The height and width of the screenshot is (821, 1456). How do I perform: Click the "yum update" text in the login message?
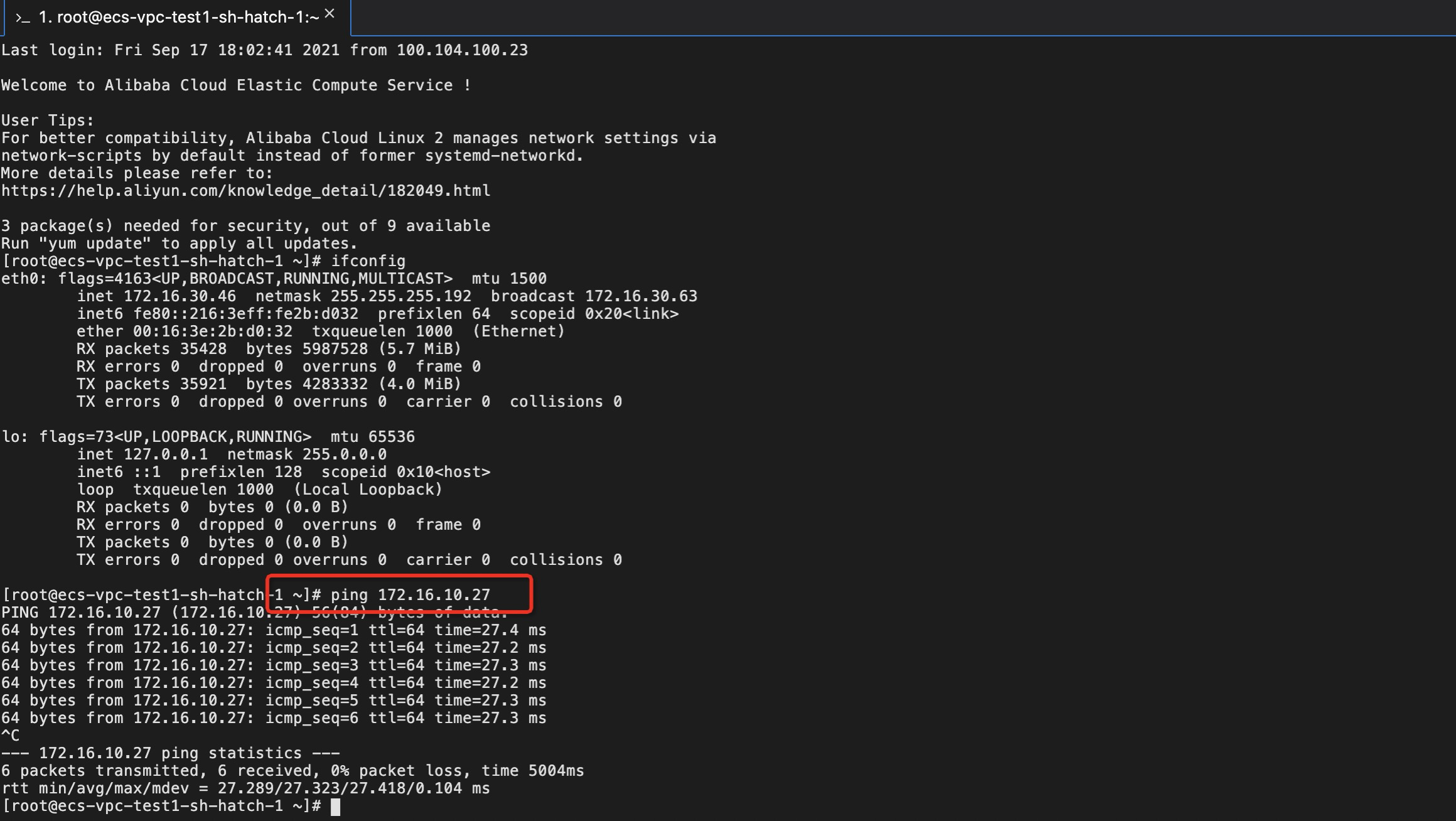pyautogui.click(x=95, y=244)
